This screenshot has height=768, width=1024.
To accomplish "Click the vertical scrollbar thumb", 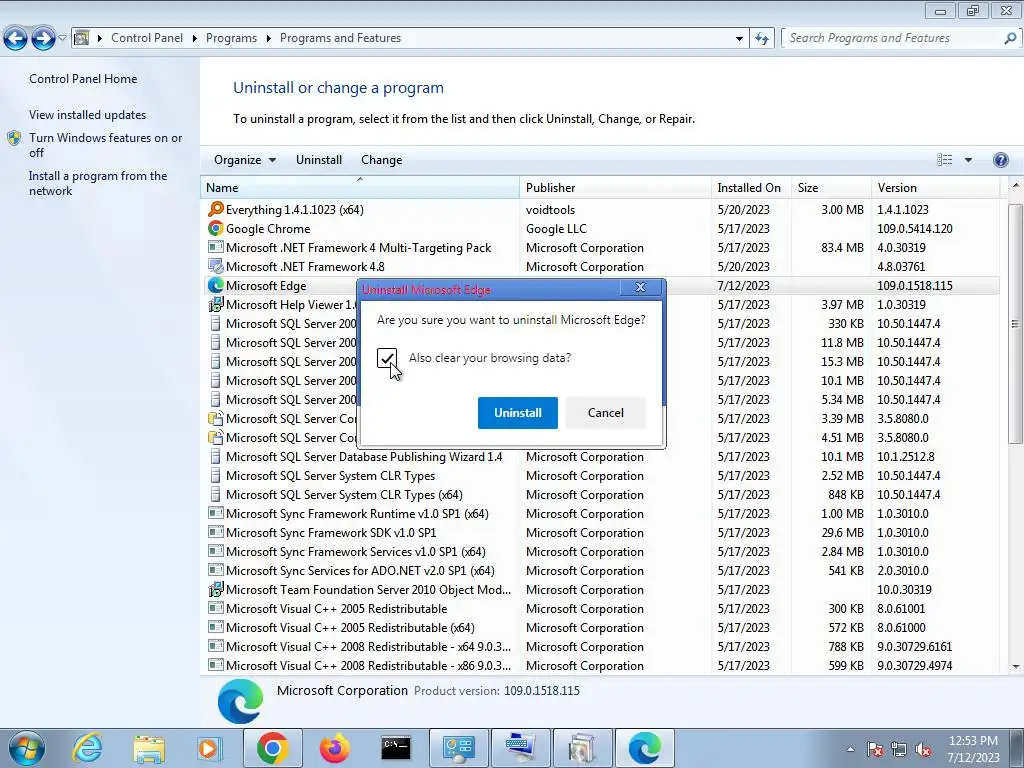I will click(1016, 324).
